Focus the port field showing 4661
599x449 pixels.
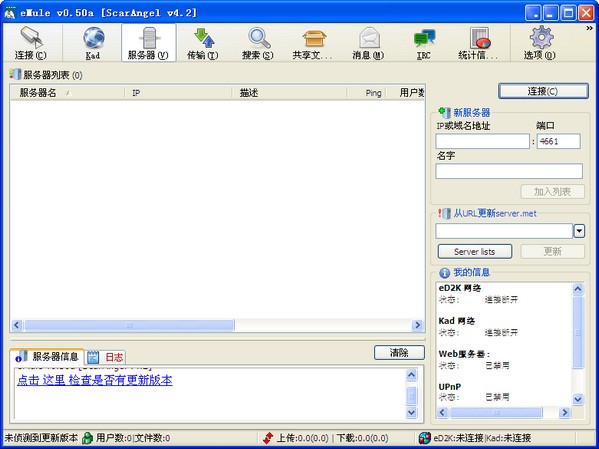(559, 141)
